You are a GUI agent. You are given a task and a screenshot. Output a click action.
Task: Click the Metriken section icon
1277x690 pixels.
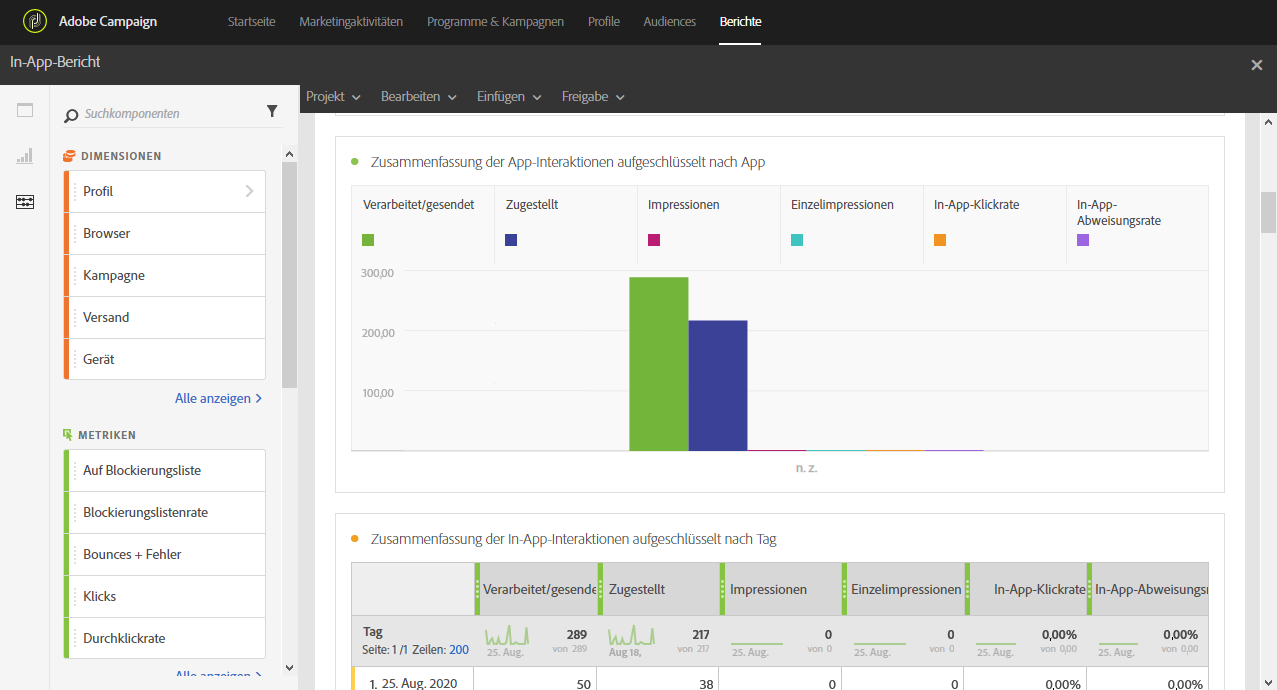click(68, 435)
